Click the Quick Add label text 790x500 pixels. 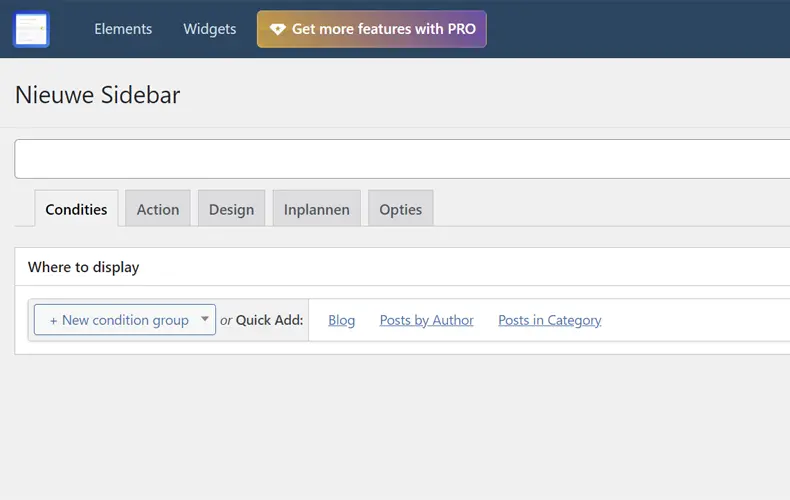[270, 320]
